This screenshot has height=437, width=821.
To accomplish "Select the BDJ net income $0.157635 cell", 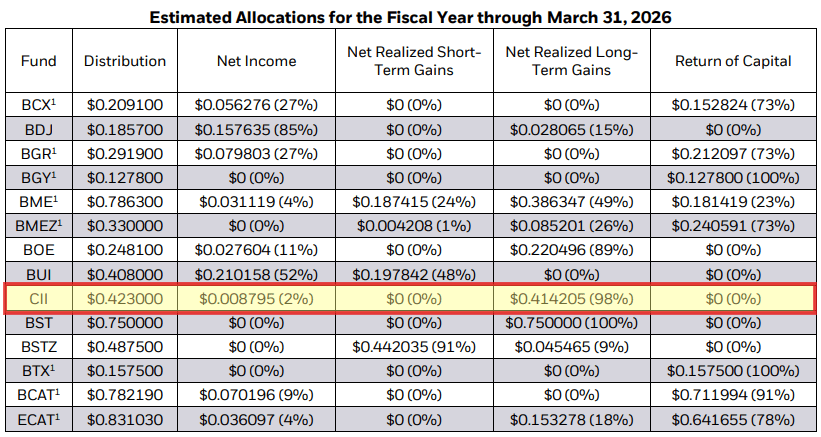I will tap(256, 128).
